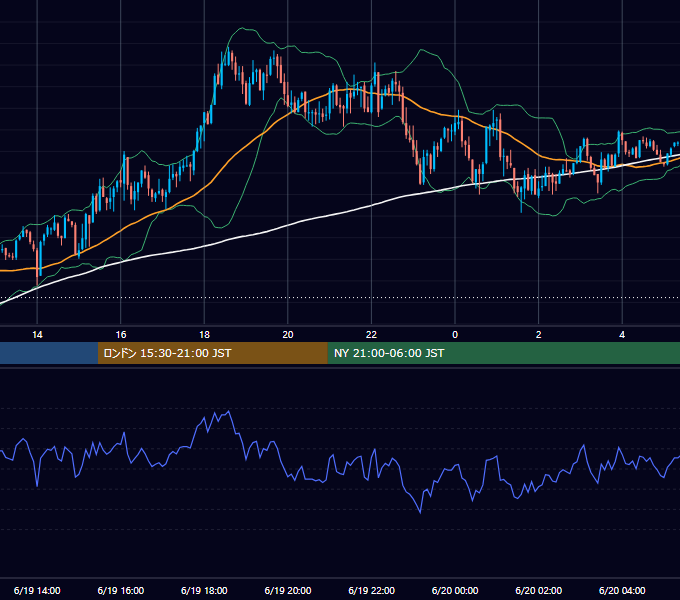This screenshot has height=600, width=680.
Task: Click the hour label 16 on chart axis
Action: tap(121, 335)
